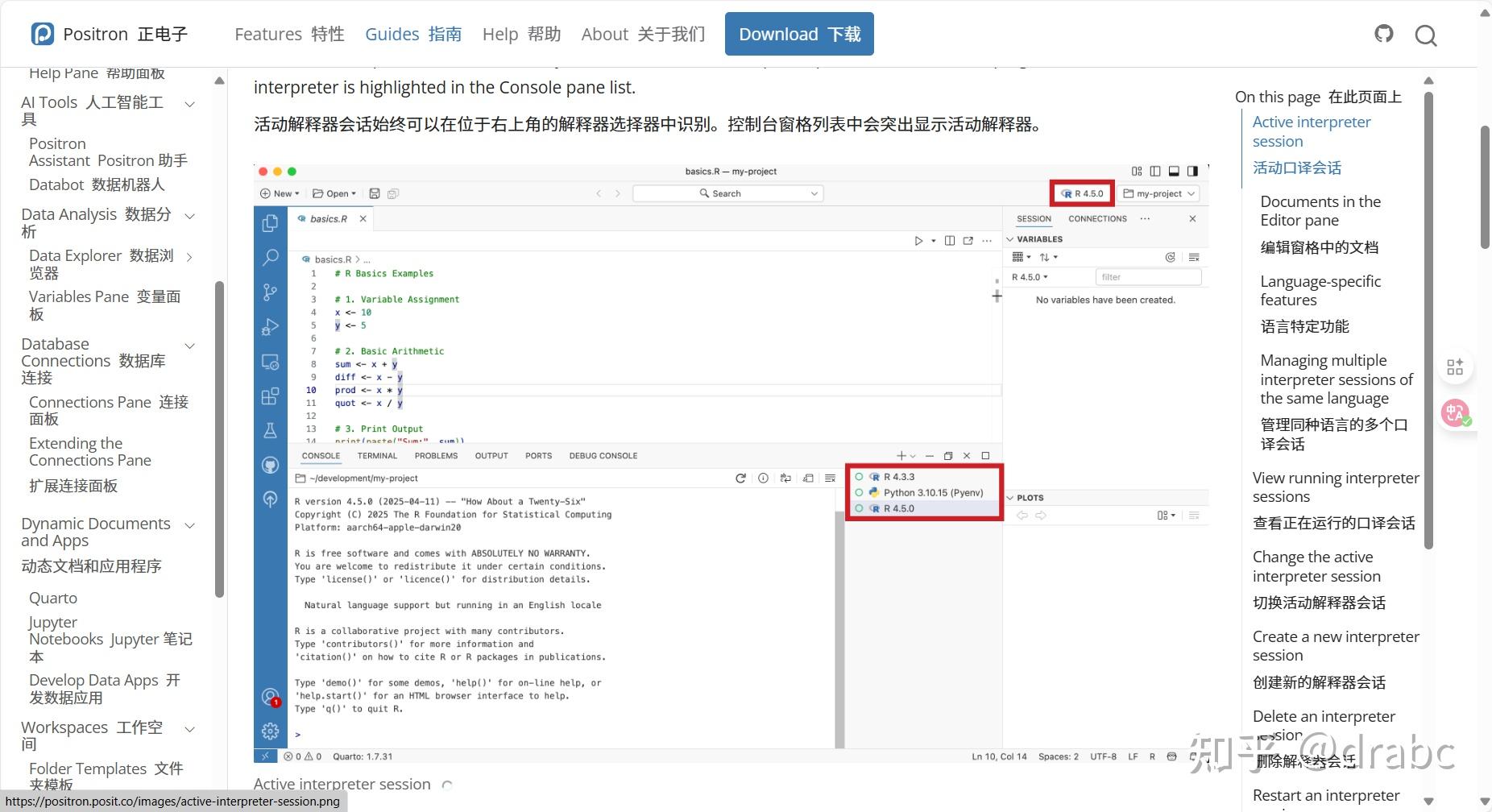Open the Guides nav menu
1492x812 pixels.
413,34
